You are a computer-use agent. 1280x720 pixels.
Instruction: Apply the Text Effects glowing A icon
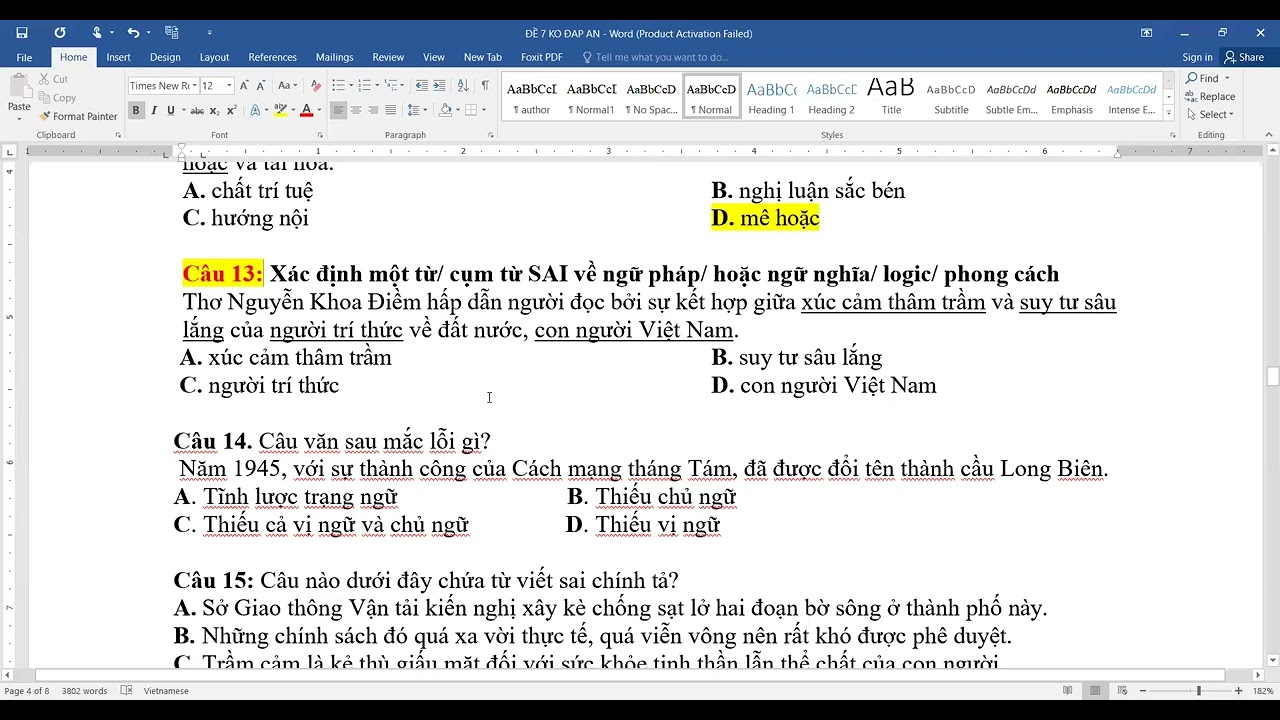(x=255, y=110)
